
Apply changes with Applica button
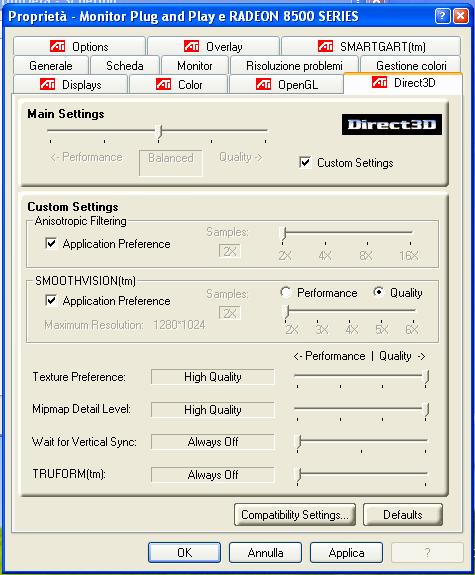[346, 552]
